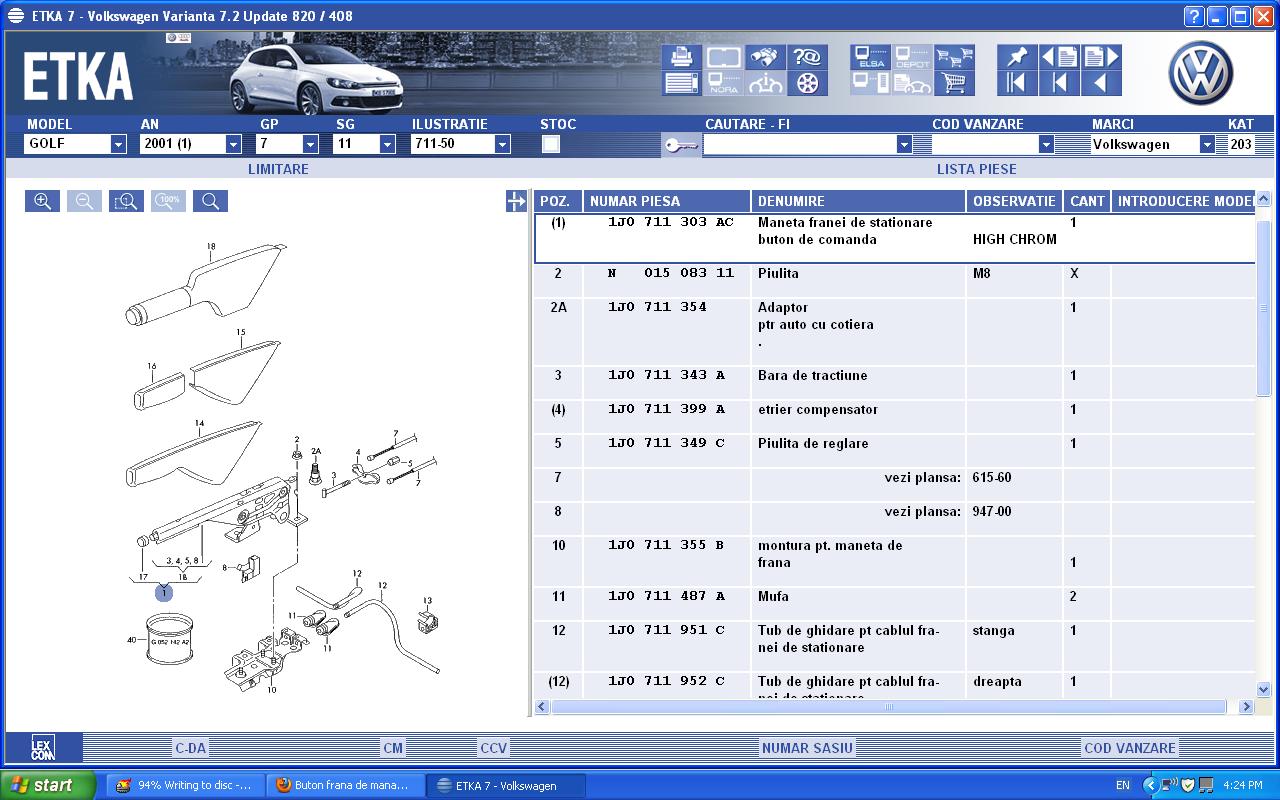Select part row 1J0 711 303 AC
The height and width of the screenshot is (800, 1280).
(x=895, y=238)
